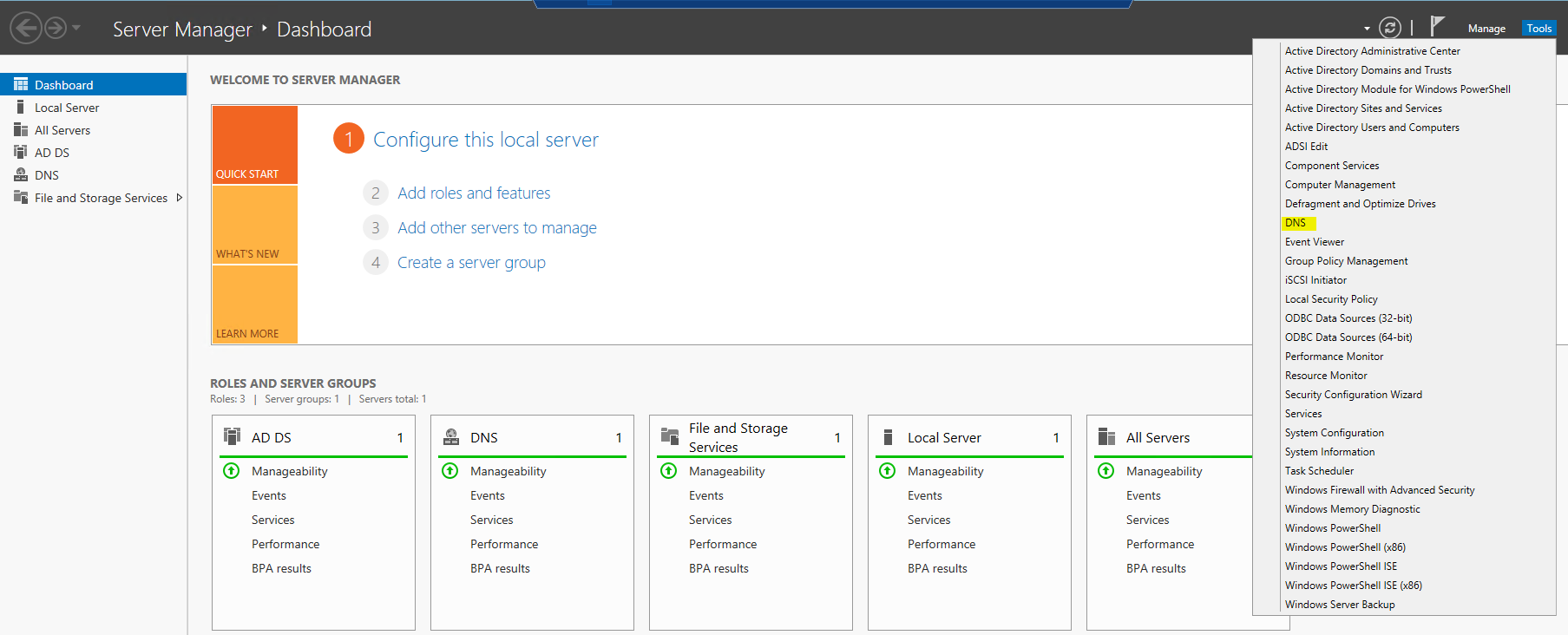Click the DNS tile icon

click(x=451, y=436)
